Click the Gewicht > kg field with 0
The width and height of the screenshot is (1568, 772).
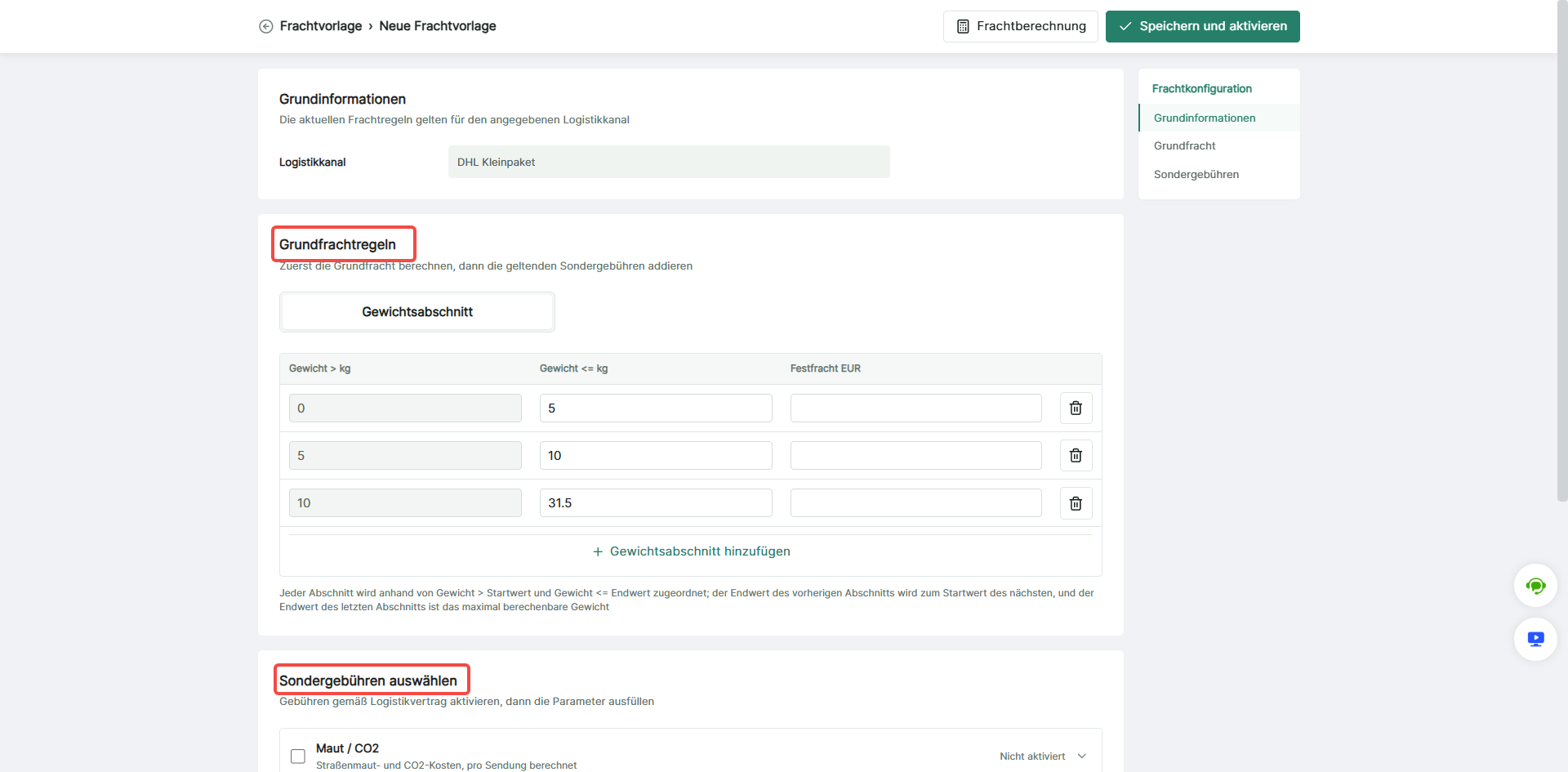[405, 408]
